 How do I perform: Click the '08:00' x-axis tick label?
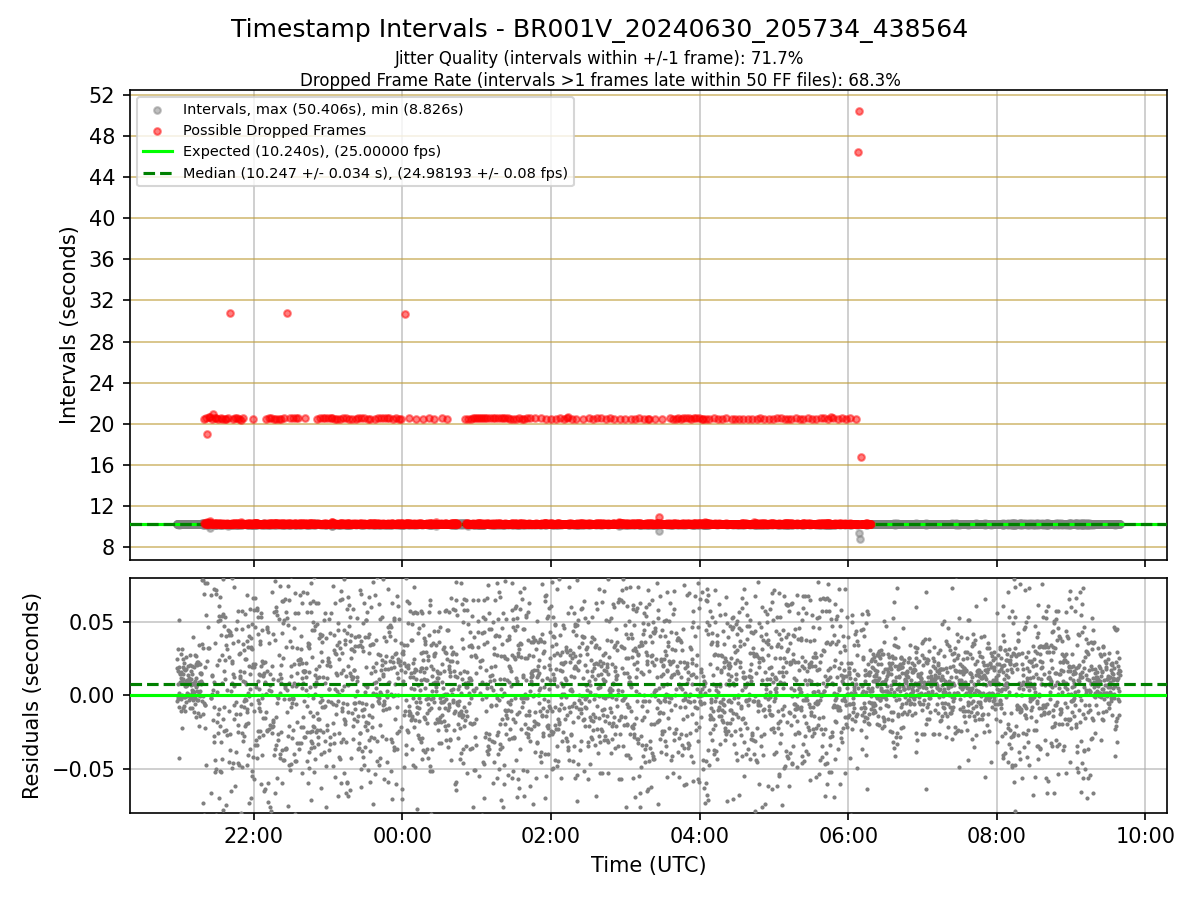click(997, 834)
